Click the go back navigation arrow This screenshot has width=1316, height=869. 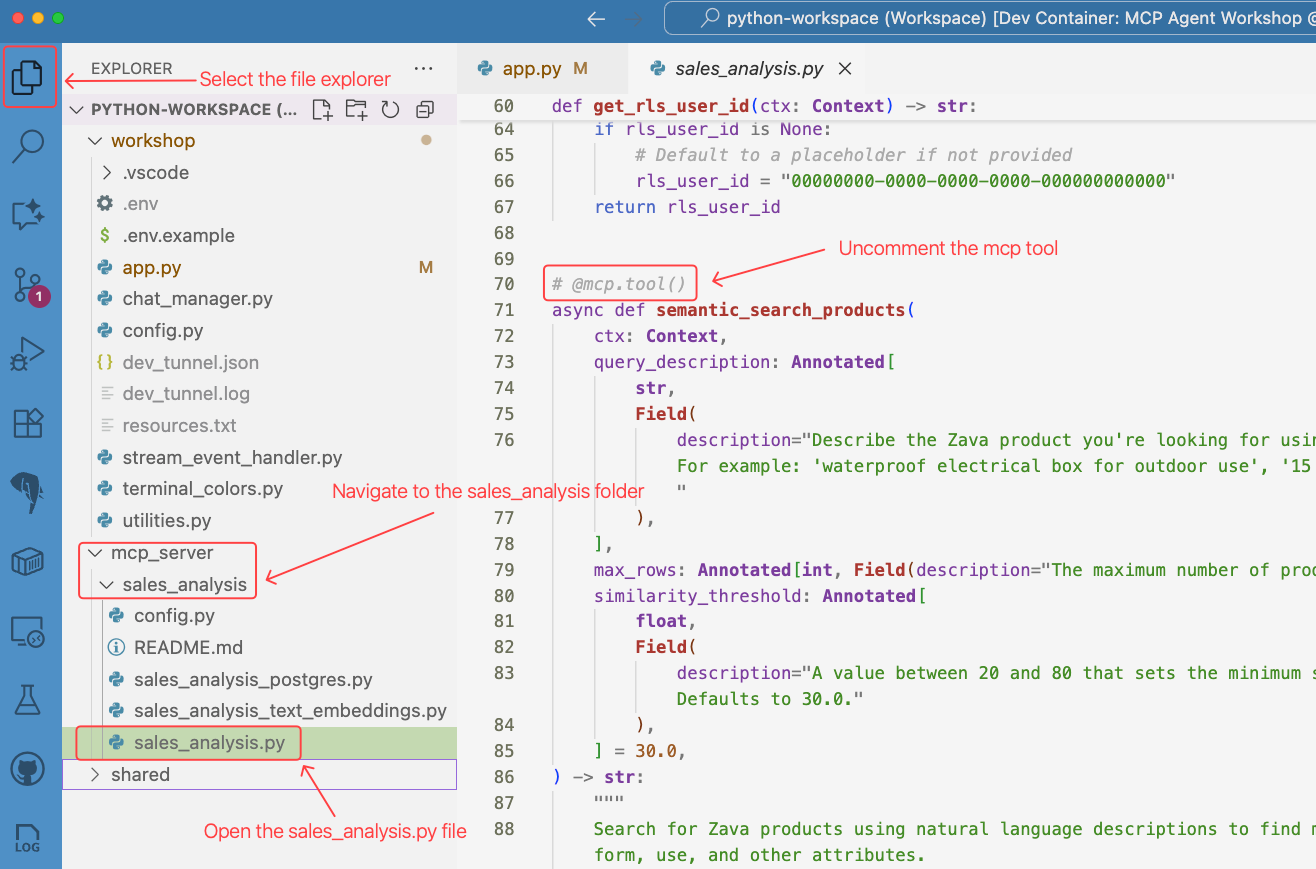(597, 19)
